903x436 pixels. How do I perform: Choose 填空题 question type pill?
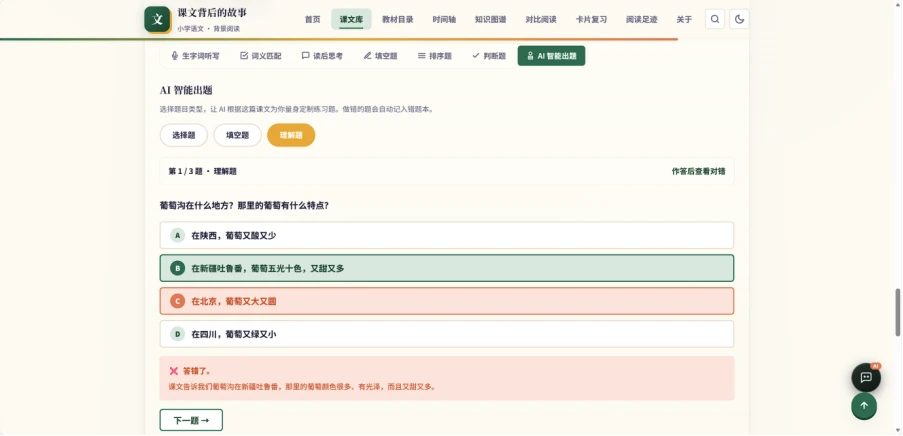237,135
